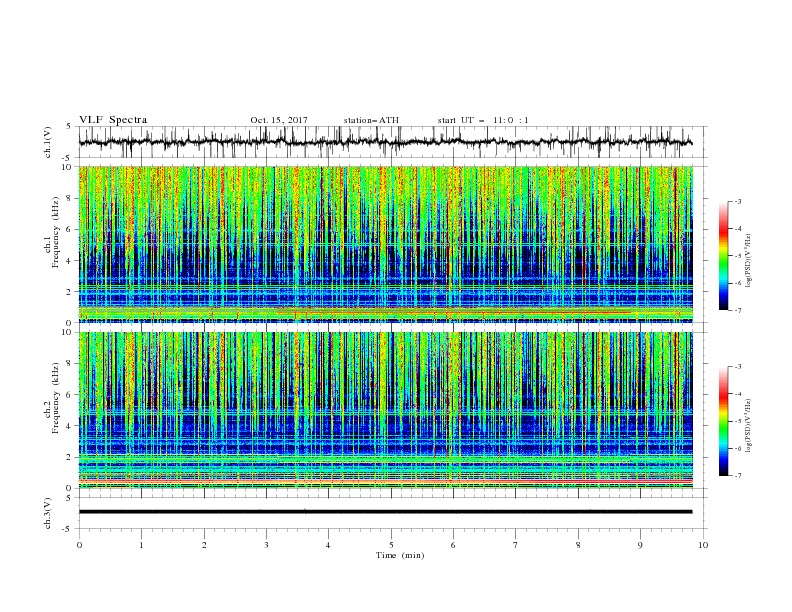Click the ch.1 colorbar "log(PSD)(V²/Hz)" label
Screen dimensions: 792x612
tap(749, 261)
